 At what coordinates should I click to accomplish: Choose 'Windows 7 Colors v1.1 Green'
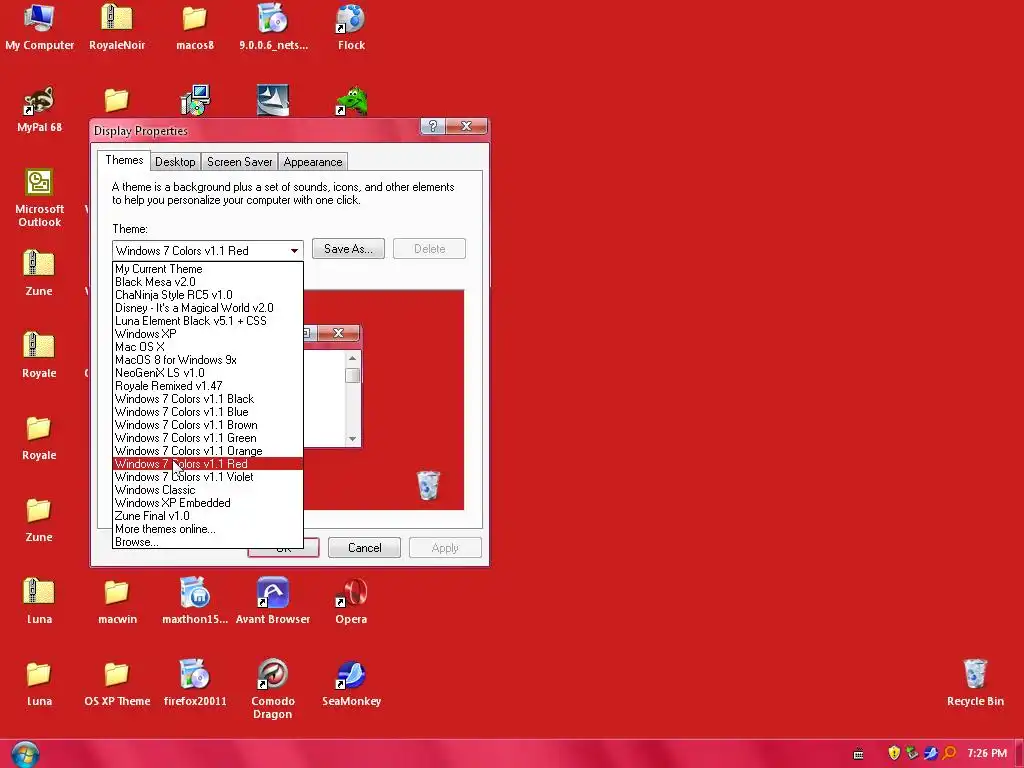click(208, 438)
